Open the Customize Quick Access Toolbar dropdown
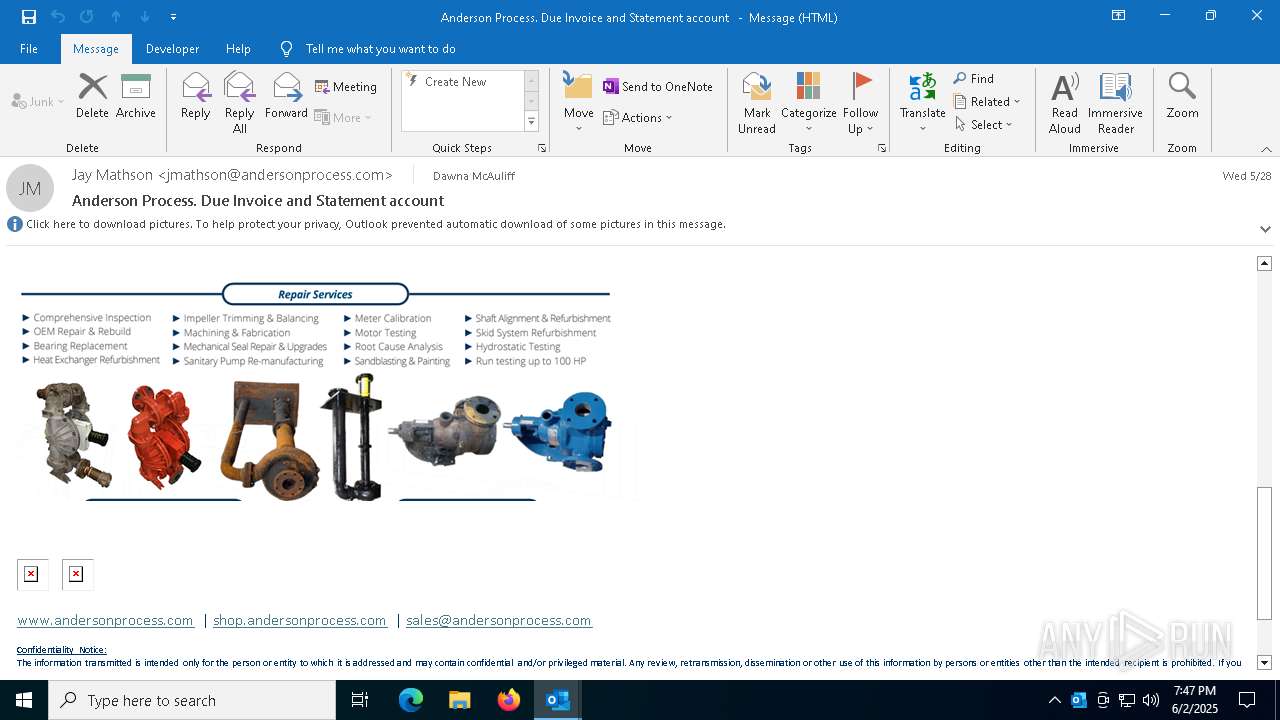The image size is (1280, 720). (x=174, y=17)
